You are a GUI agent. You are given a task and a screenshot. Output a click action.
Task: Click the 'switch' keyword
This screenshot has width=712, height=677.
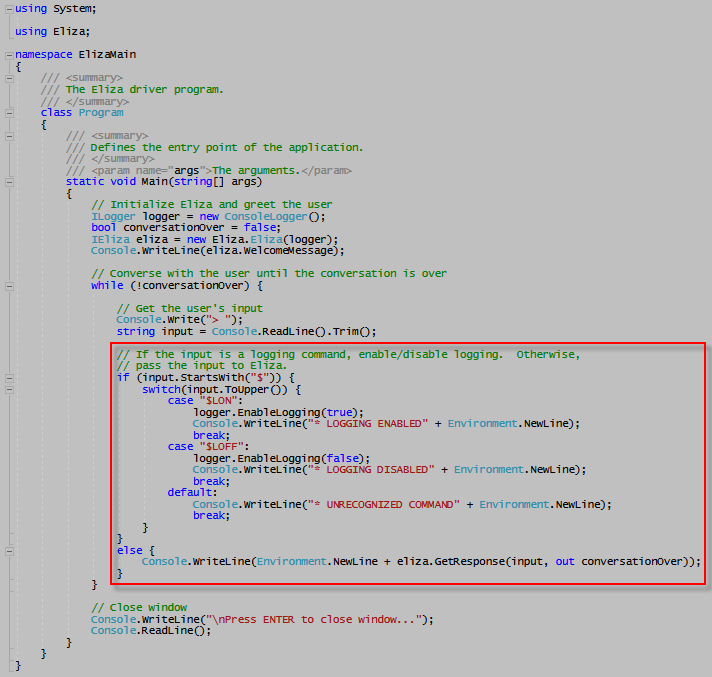tap(161, 390)
